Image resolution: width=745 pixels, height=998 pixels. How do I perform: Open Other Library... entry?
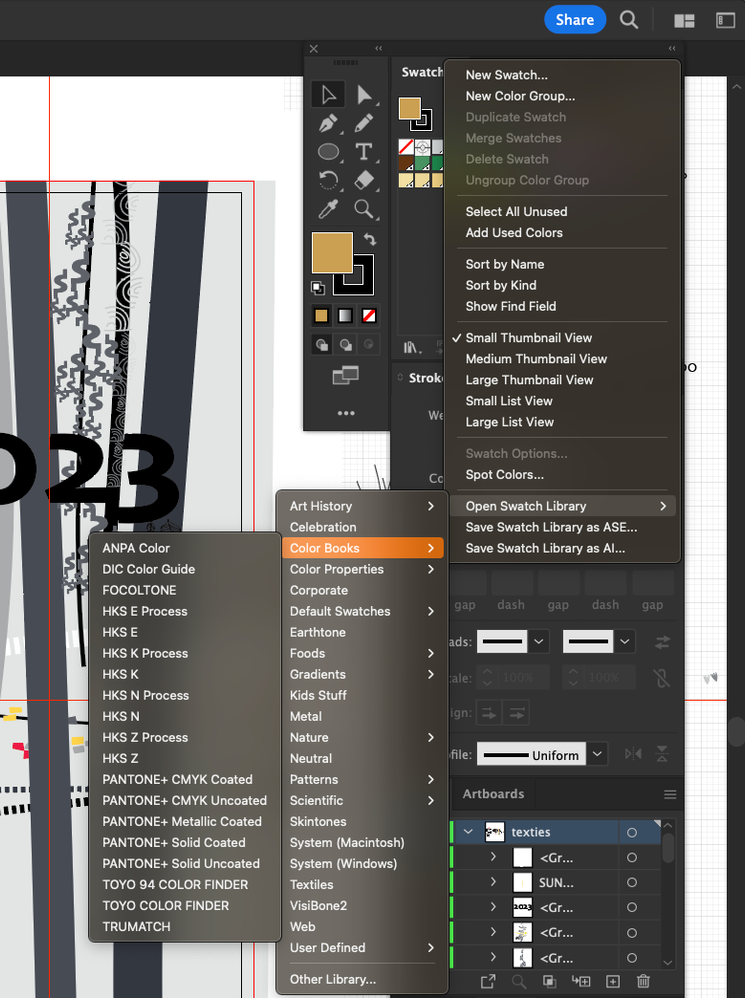tap(363, 979)
